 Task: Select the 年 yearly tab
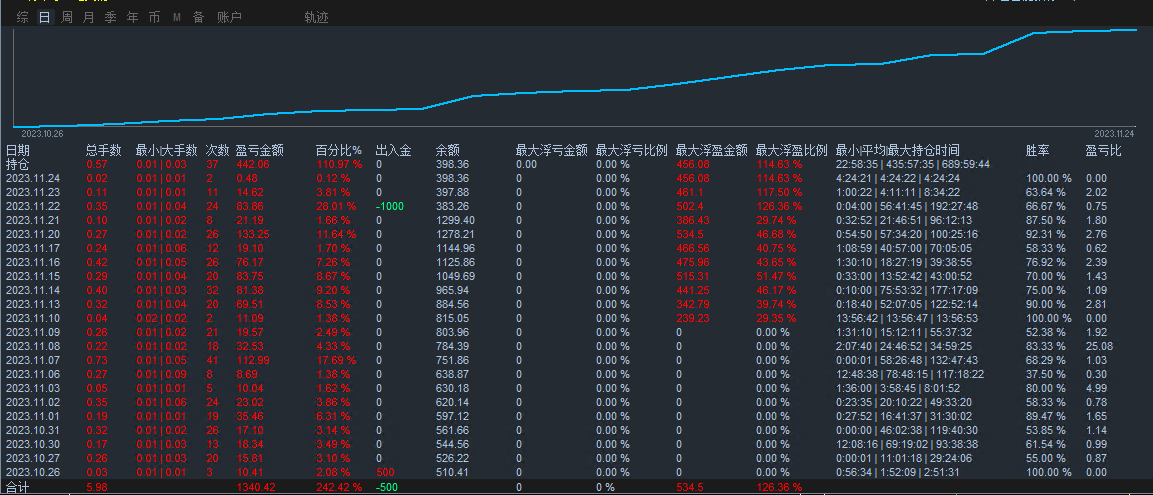pos(132,18)
